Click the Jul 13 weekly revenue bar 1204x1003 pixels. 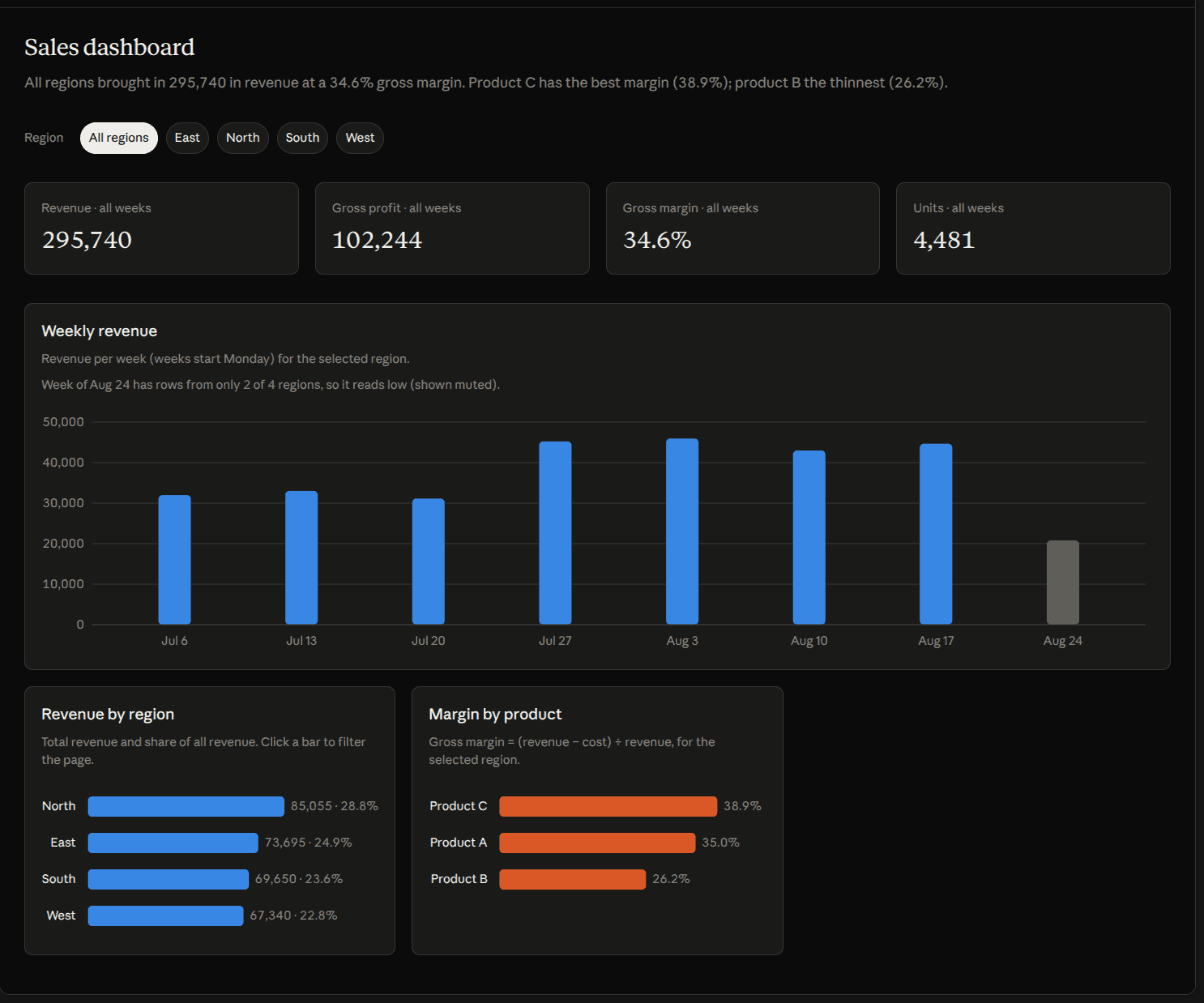point(301,558)
